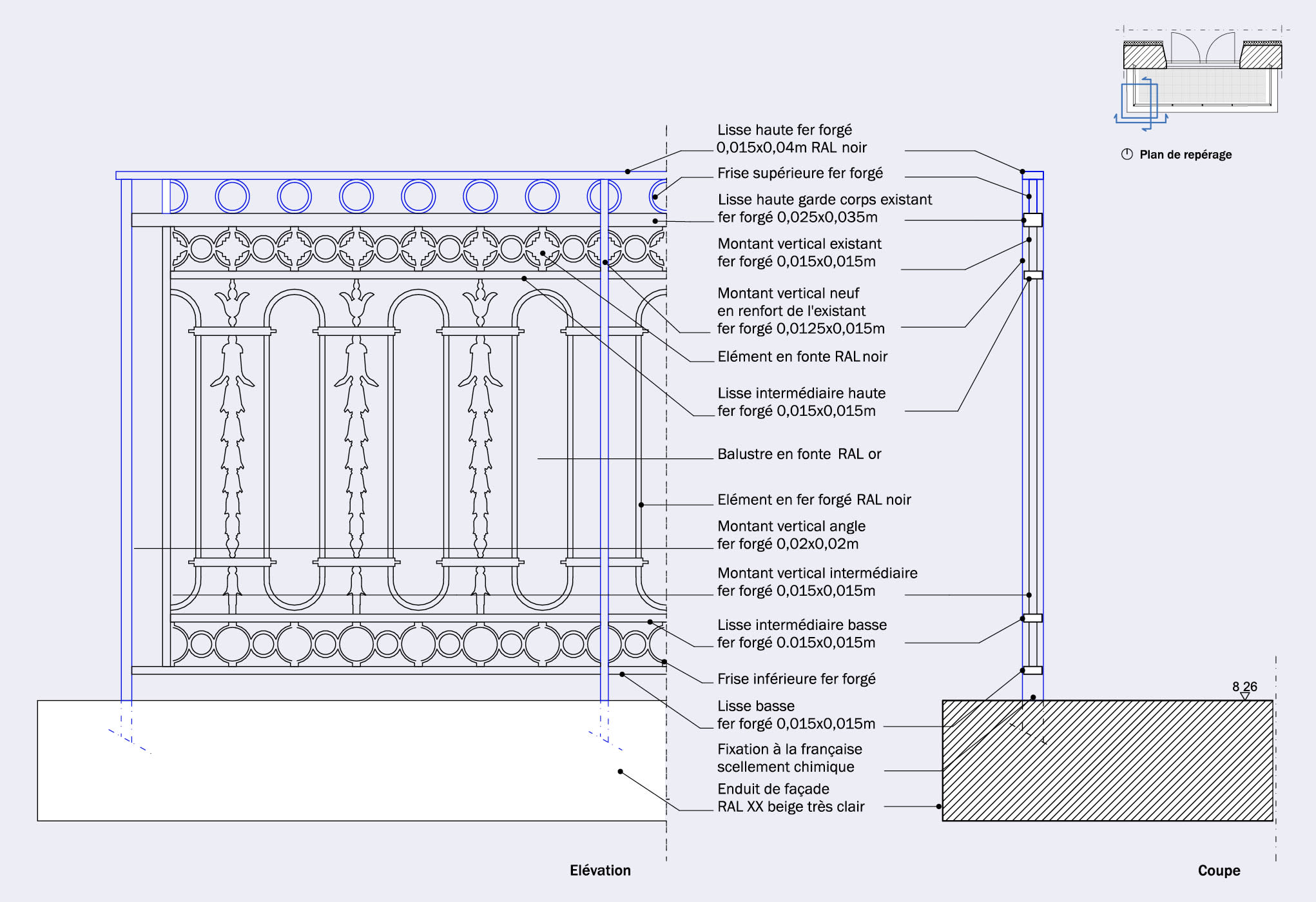Click 'Elément en fer forgé RAL noir'
Viewport: 1316px width, 902px height.
[814, 500]
